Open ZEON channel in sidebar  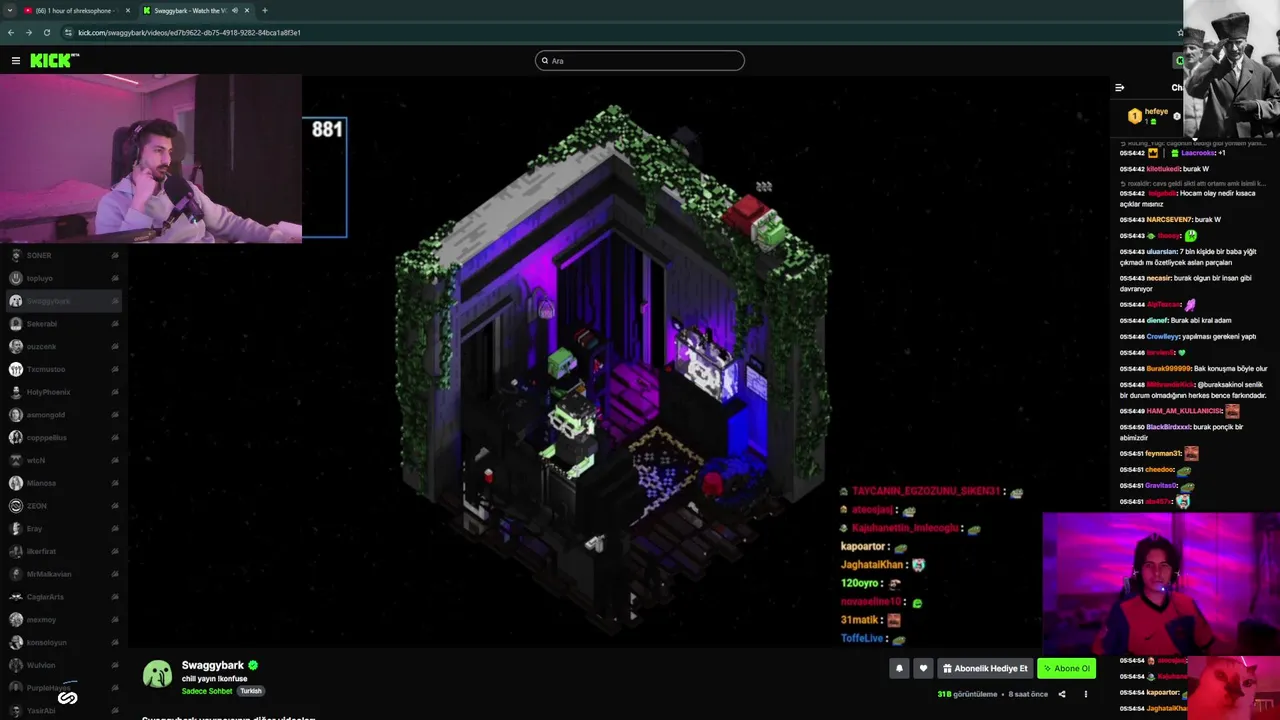(62, 506)
